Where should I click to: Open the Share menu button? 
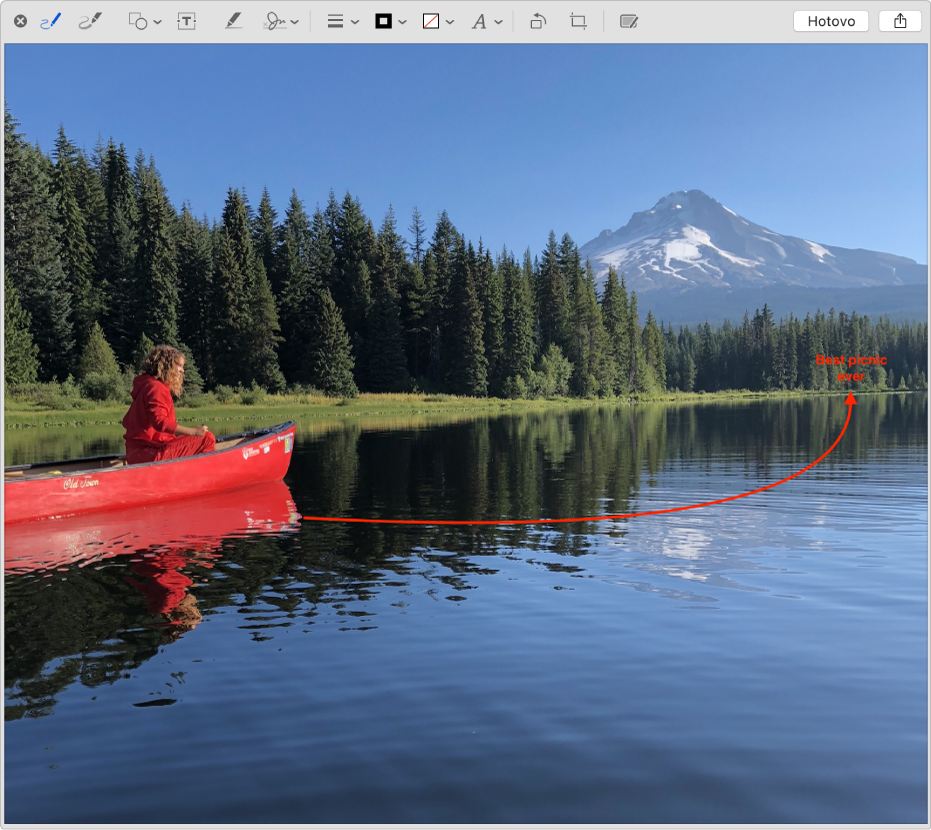tap(900, 21)
